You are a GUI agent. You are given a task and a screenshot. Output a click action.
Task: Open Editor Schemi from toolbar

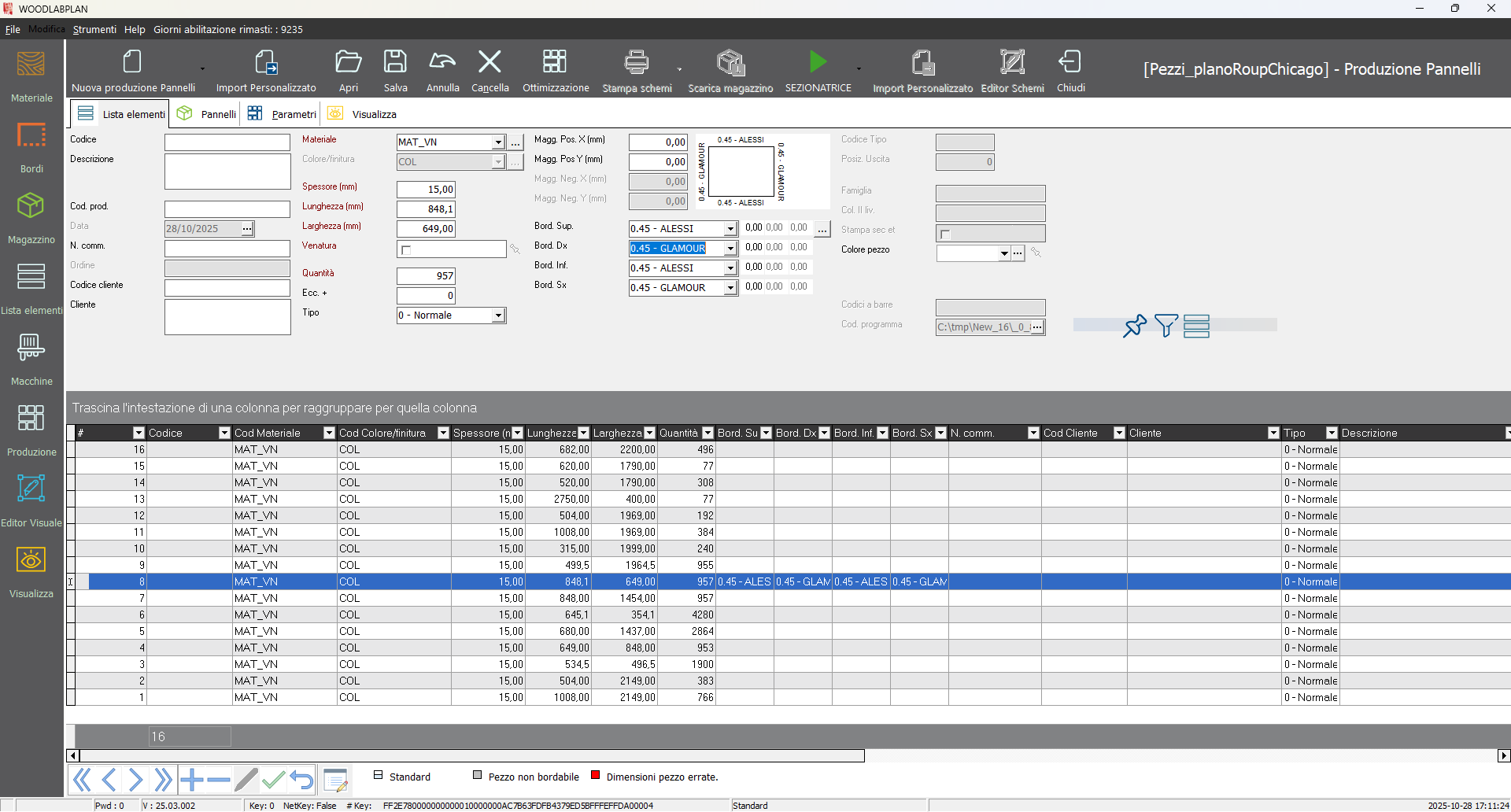coord(1012,62)
